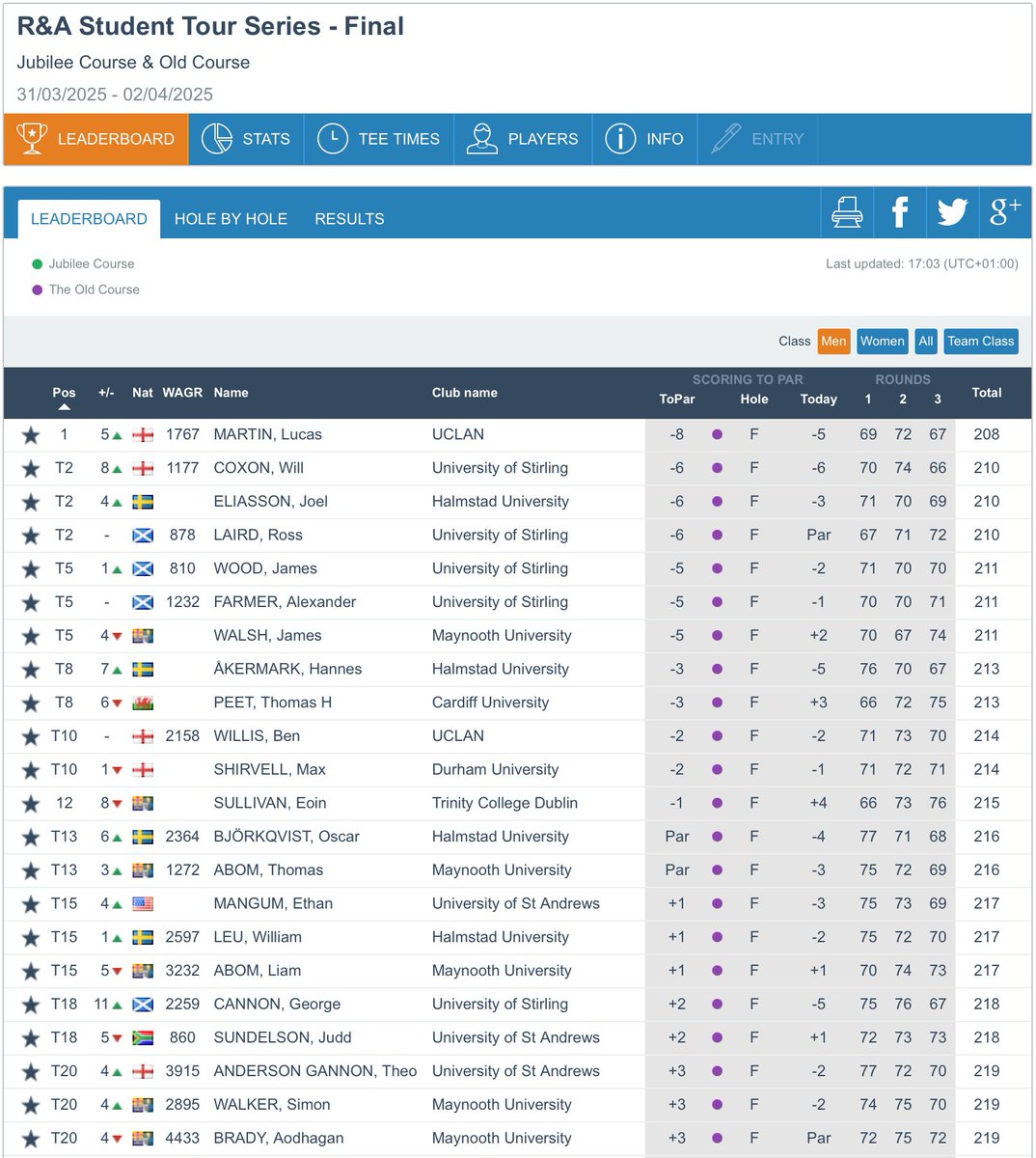Star WILLIS, Ben row
1036x1158 pixels.
point(31,737)
